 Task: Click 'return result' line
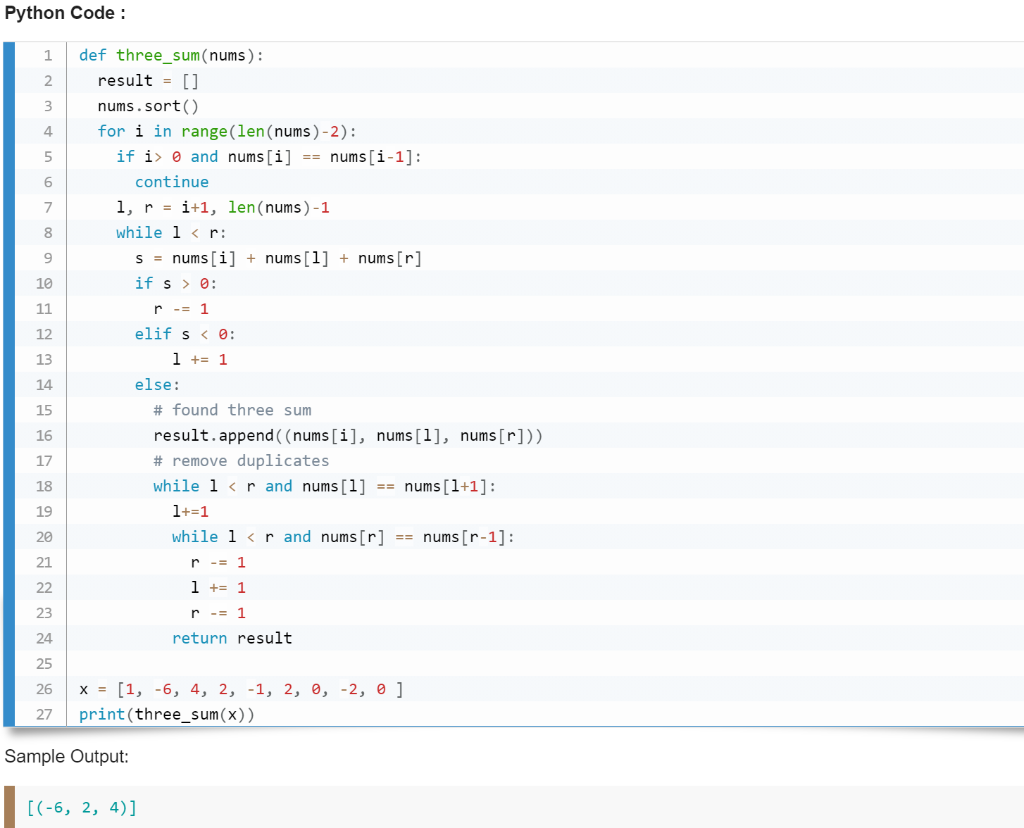232,638
